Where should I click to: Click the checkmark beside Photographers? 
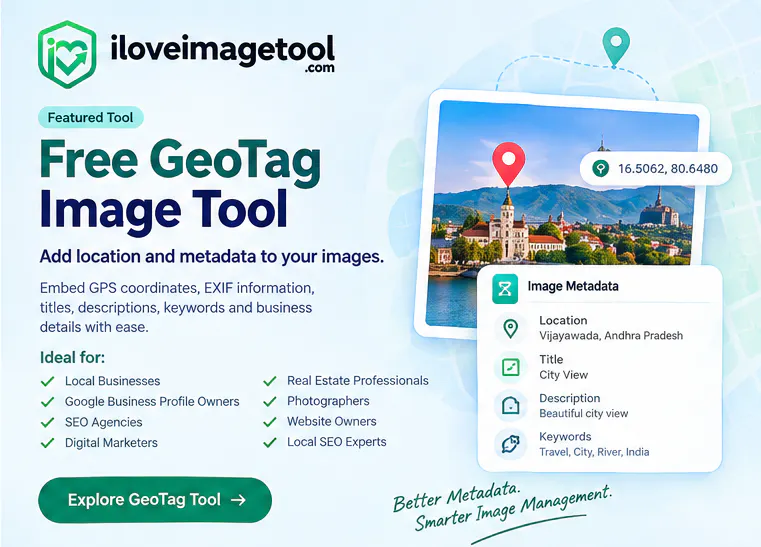click(x=270, y=401)
